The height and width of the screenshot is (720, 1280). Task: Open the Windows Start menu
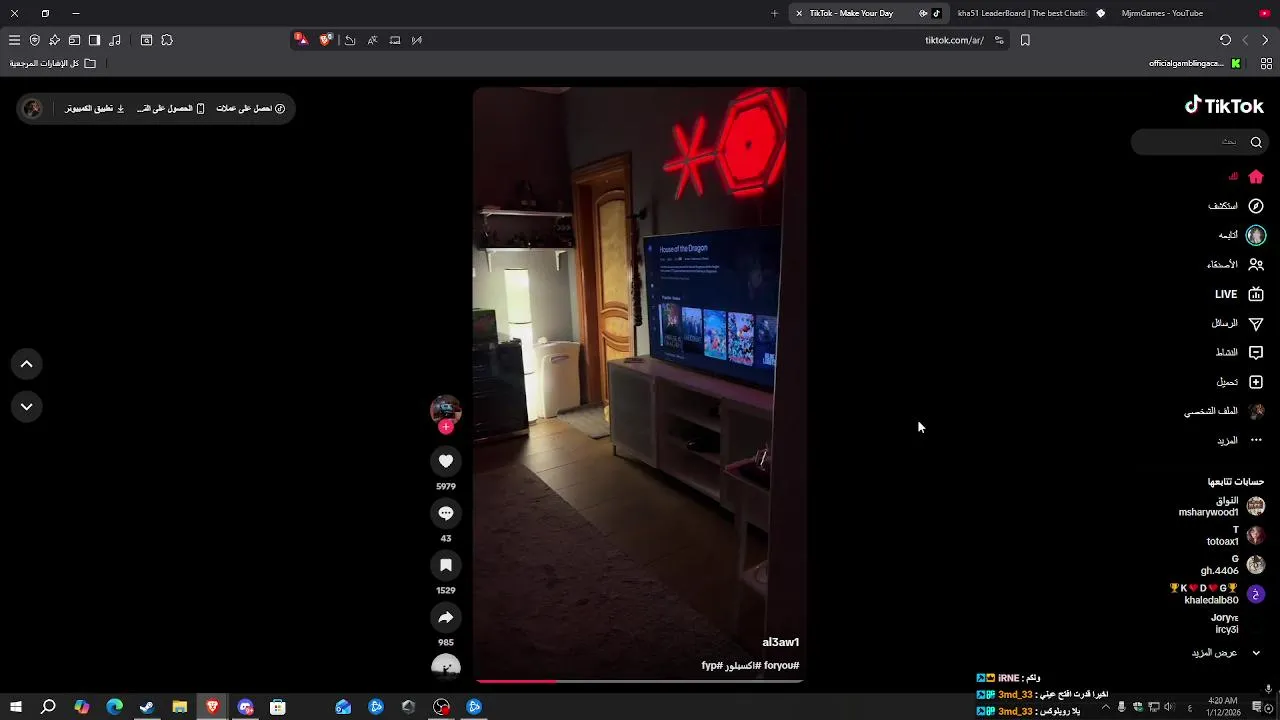pyautogui.click(x=16, y=707)
